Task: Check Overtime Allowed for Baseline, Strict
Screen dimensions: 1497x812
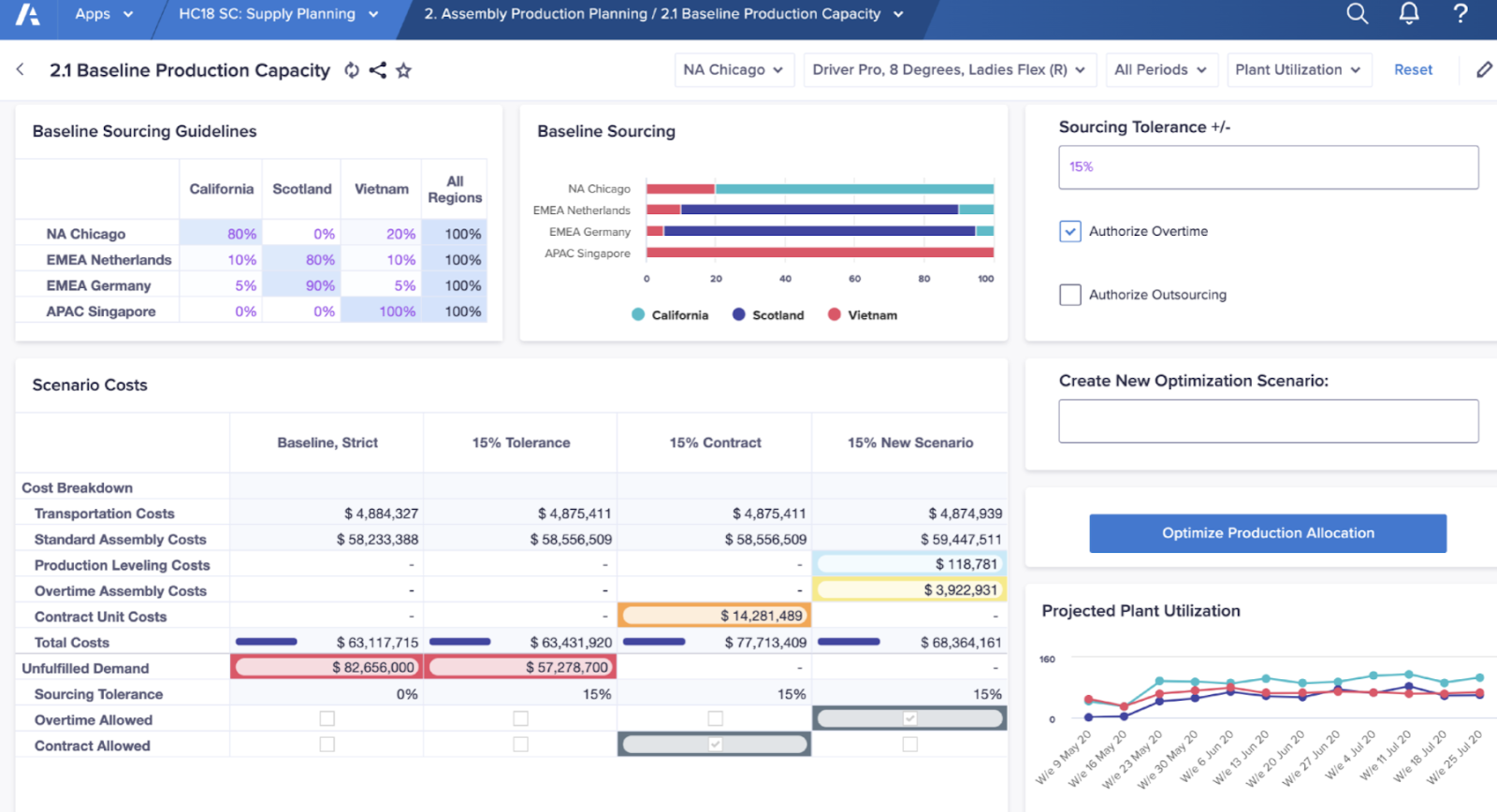Action: point(327,718)
